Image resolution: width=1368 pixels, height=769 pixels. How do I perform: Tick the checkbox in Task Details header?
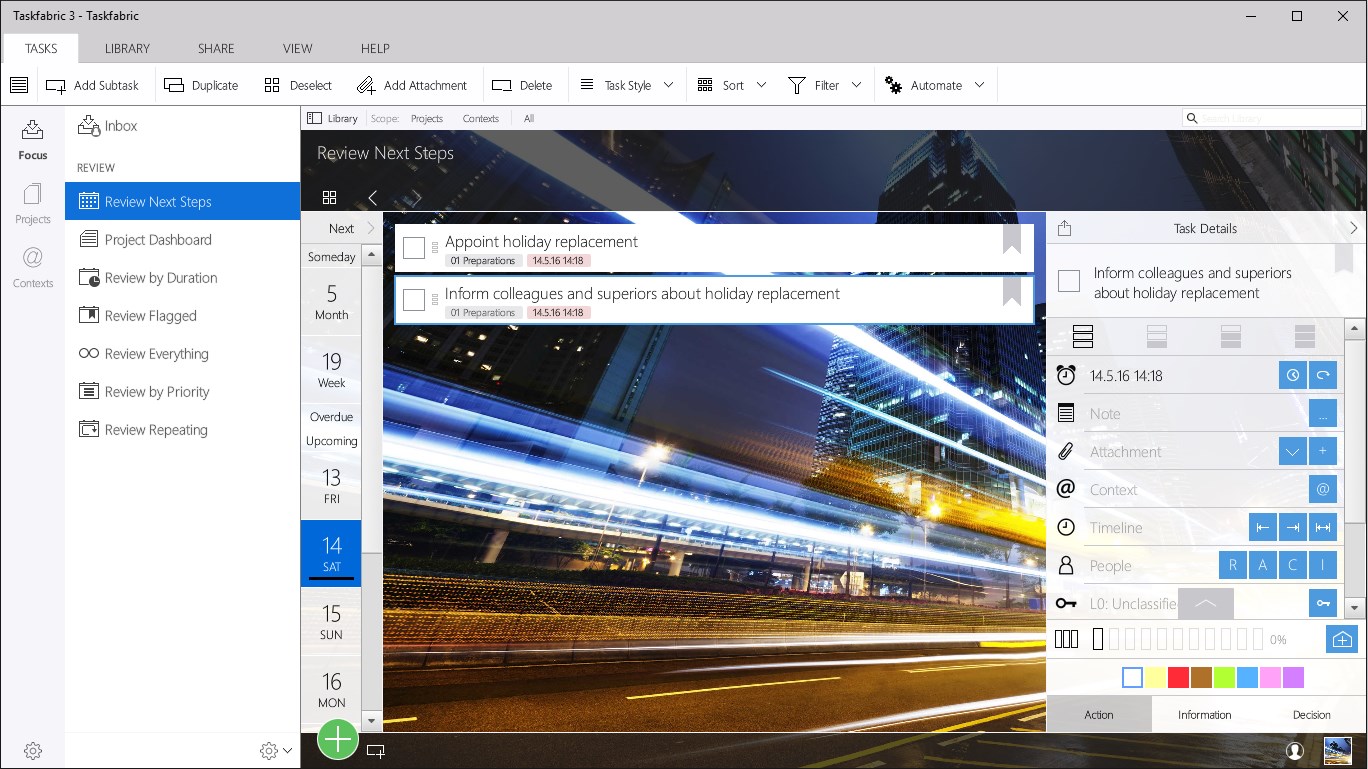point(1069,282)
